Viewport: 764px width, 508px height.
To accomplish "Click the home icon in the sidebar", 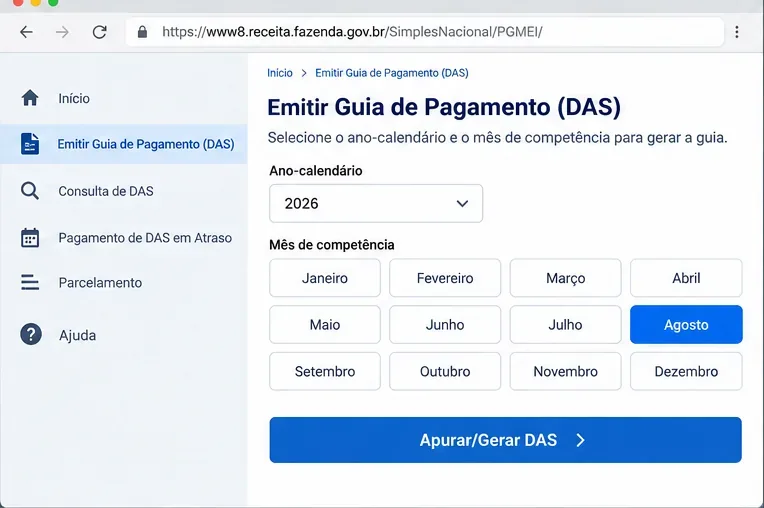I will point(30,98).
